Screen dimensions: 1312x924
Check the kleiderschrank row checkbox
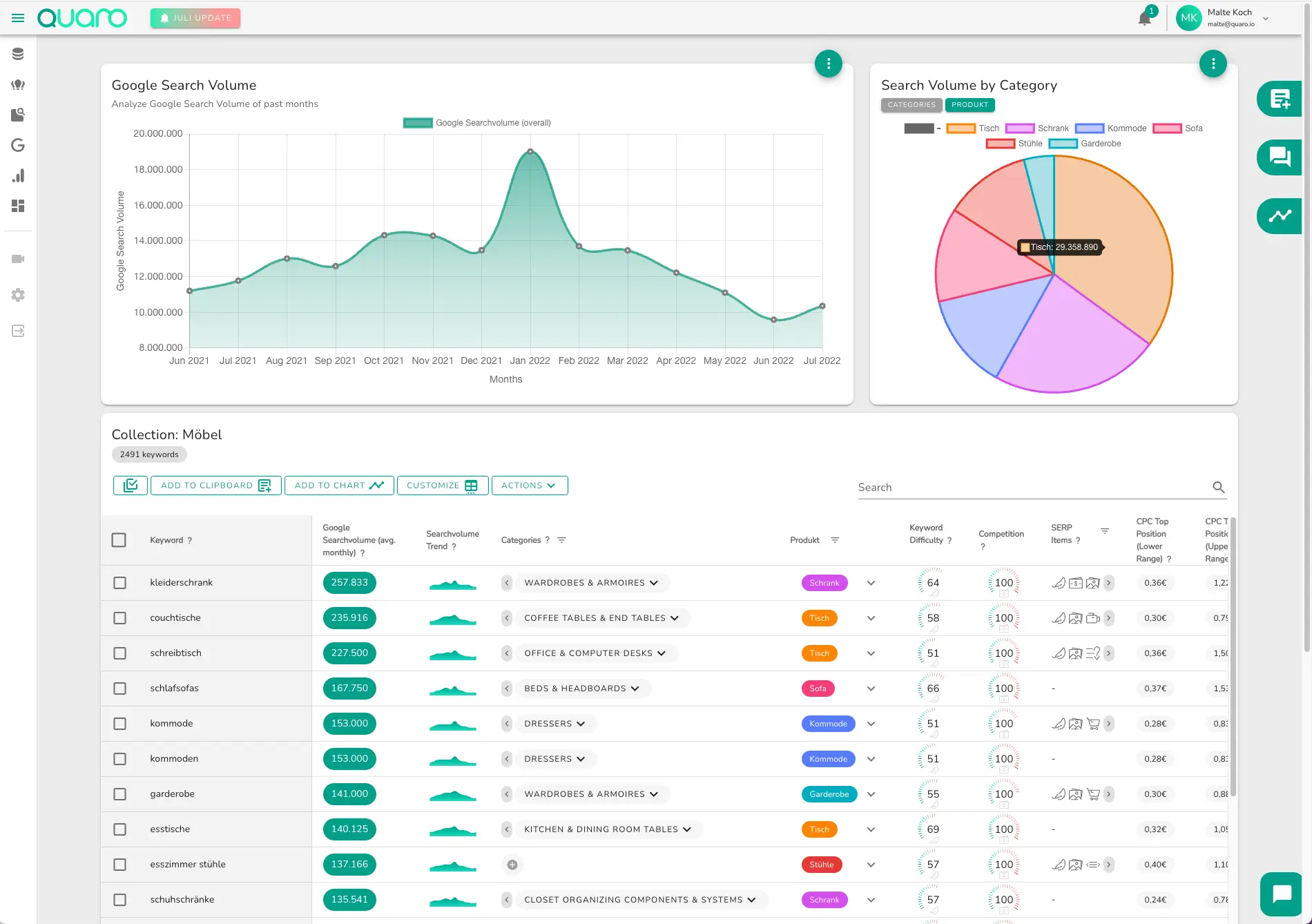[119, 582]
